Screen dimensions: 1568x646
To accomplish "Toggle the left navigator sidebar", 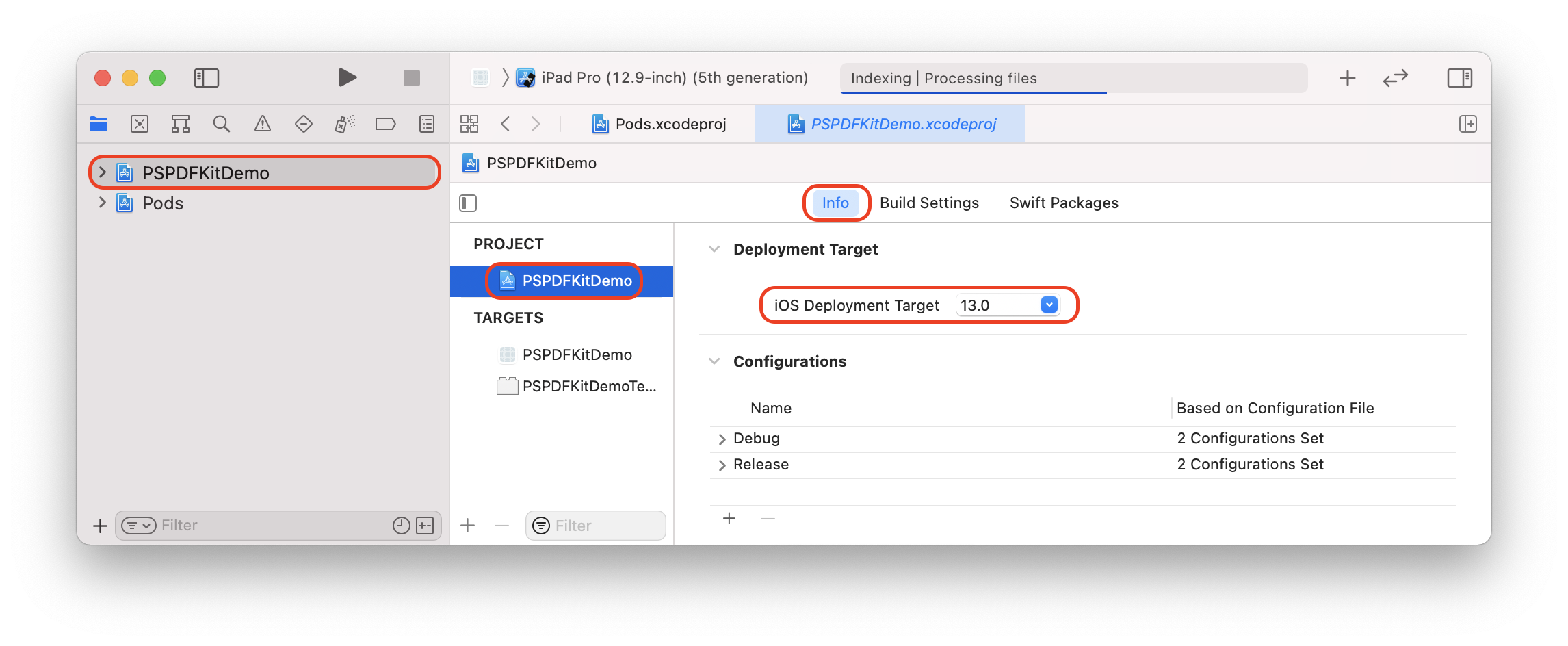I will (206, 78).
